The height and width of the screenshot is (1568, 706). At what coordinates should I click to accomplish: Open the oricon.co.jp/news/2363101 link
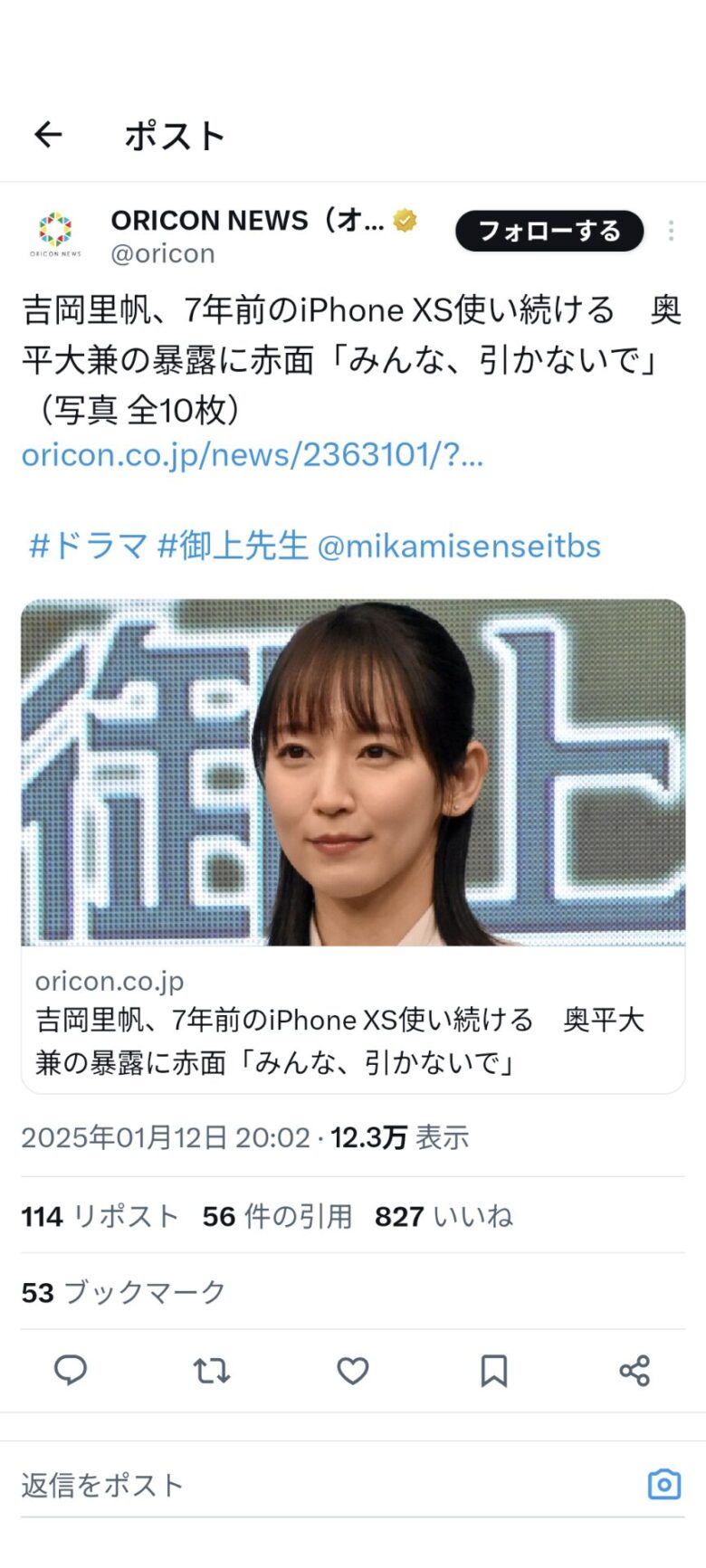253,455
